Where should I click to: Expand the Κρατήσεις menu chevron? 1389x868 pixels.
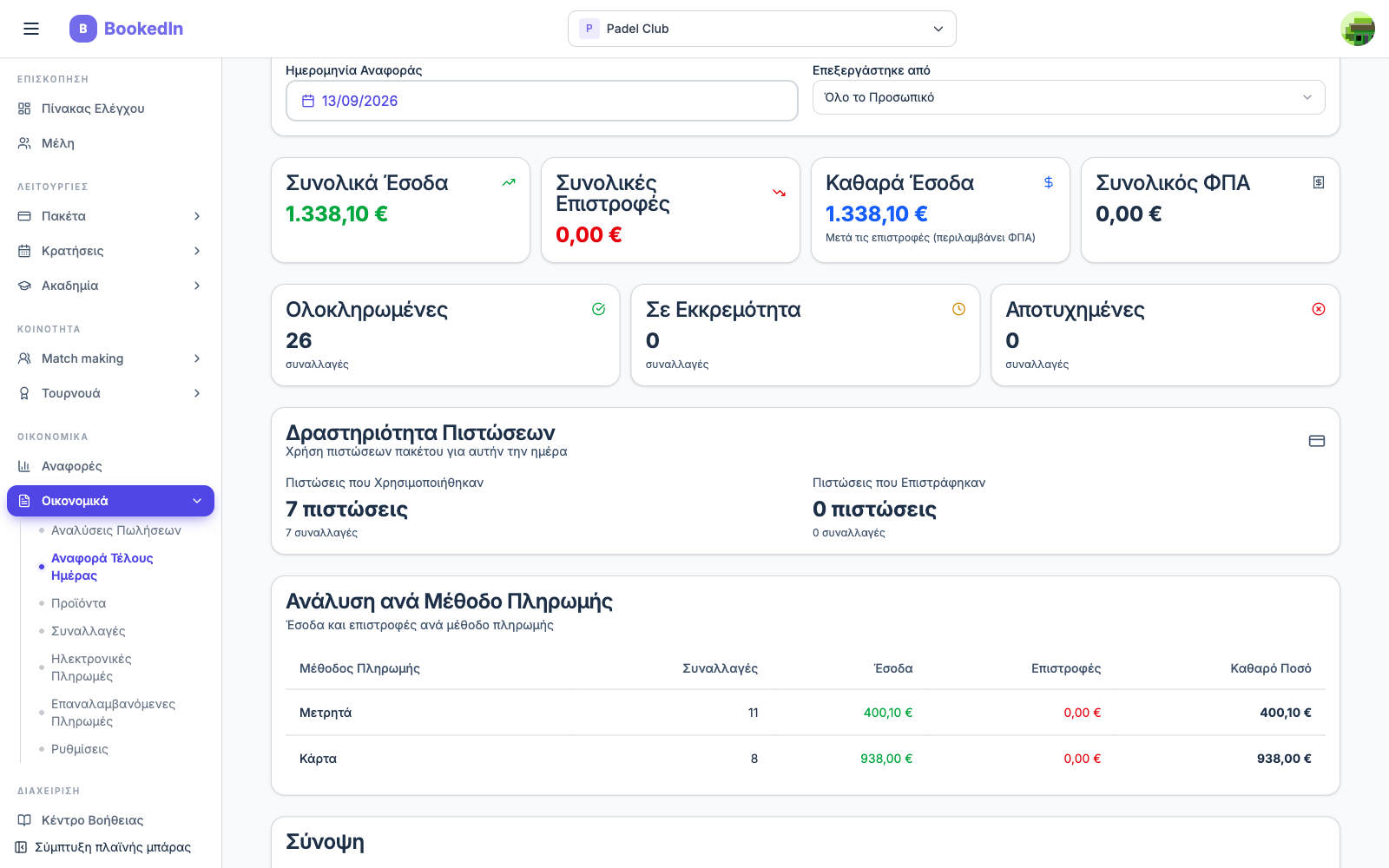coord(197,251)
